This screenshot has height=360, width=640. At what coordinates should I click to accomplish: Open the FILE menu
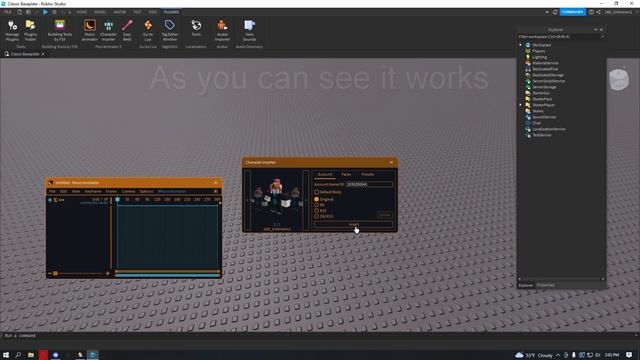(x=8, y=12)
